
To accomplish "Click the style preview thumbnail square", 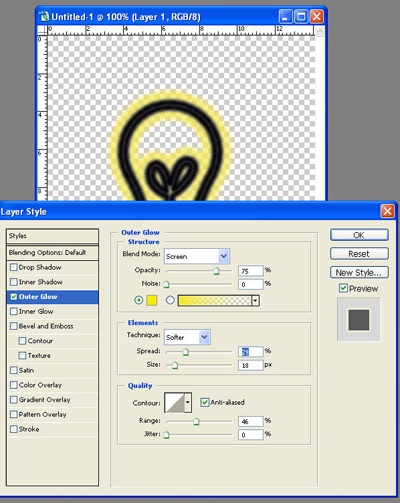I will (x=359, y=320).
